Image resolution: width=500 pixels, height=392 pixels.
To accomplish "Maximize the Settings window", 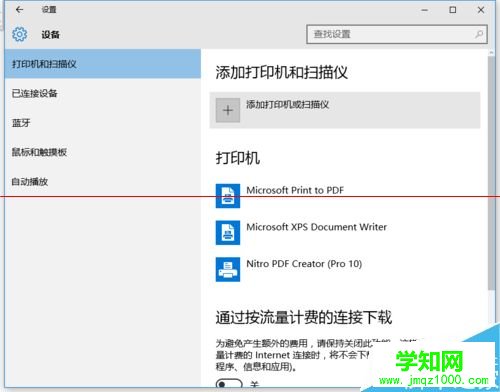I will point(453,10).
